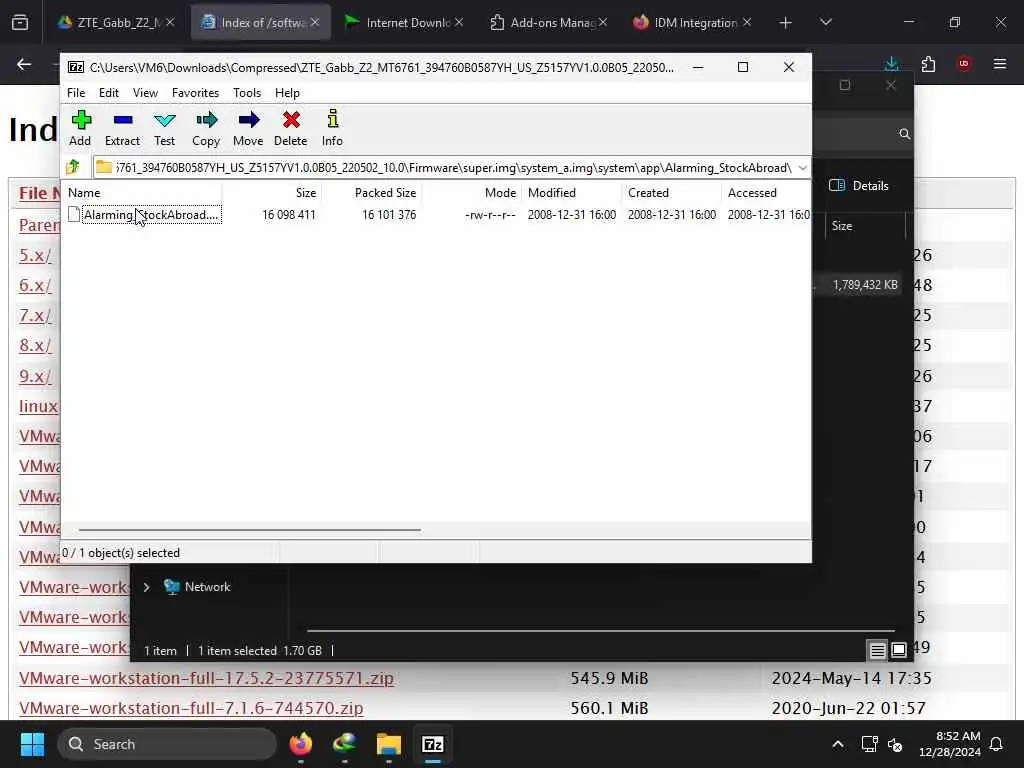The image size is (1024, 768).
Task: Open the 8.x/ directory link
Action: click(x=35, y=345)
